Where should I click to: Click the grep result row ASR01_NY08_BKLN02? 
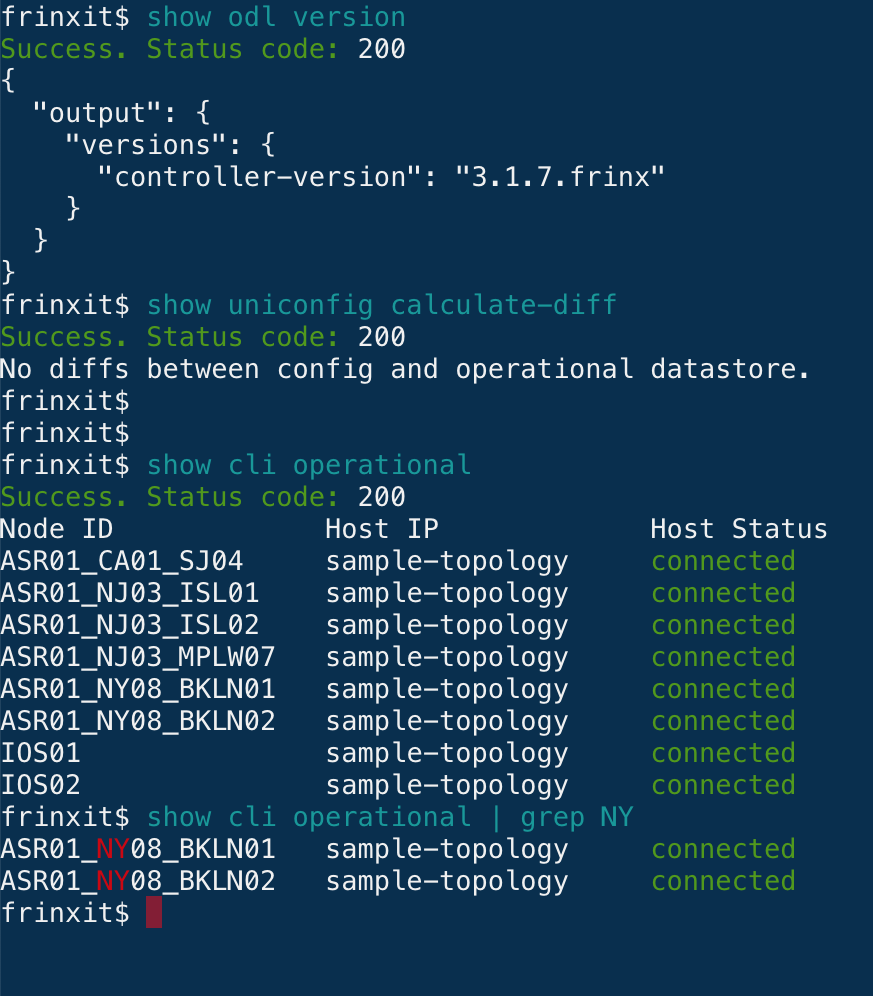[398, 881]
